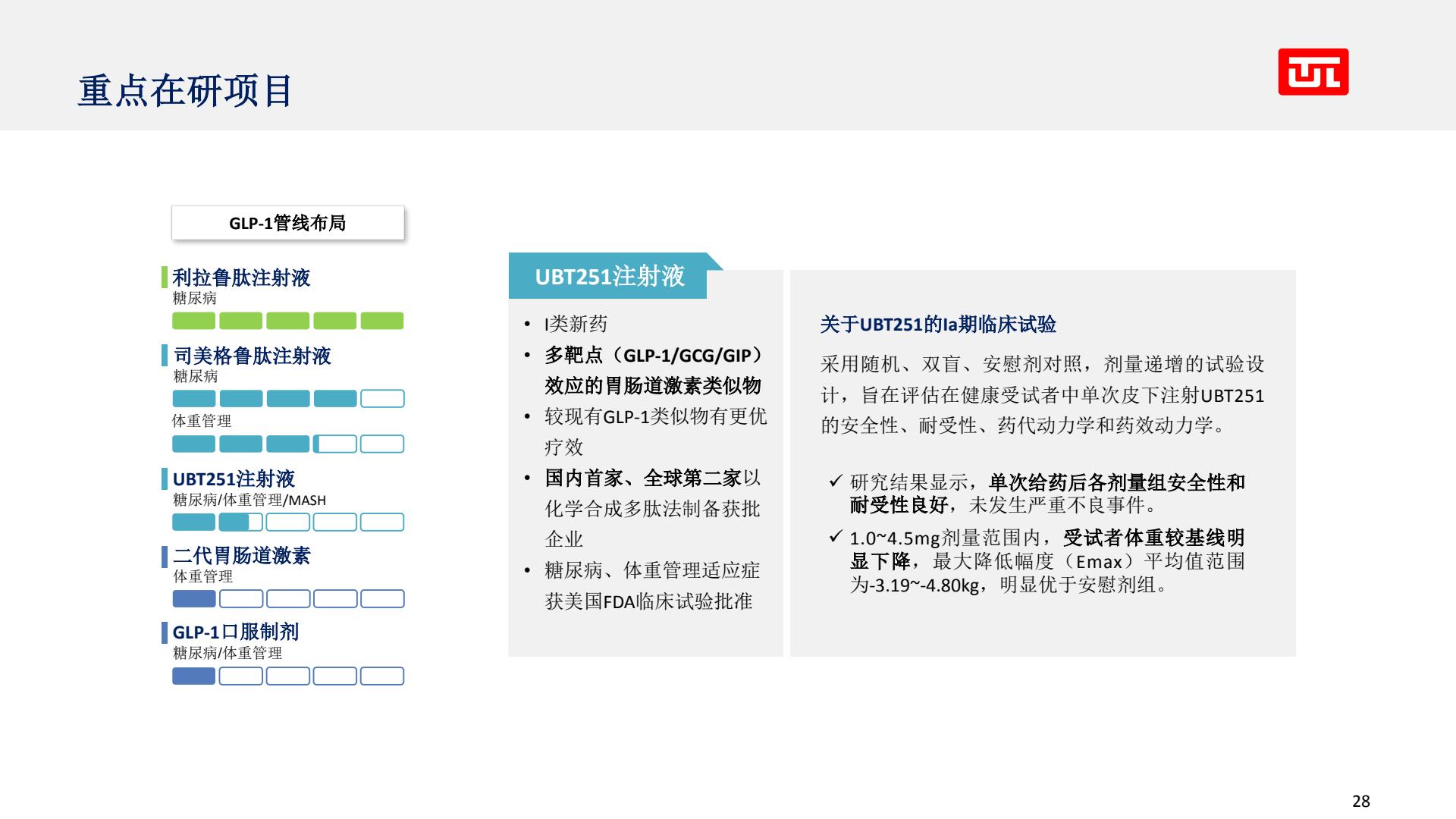1456x819 pixels.
Task: Click the 较现有GLP-1类似物有更优 bullet line
Action: 655,416
